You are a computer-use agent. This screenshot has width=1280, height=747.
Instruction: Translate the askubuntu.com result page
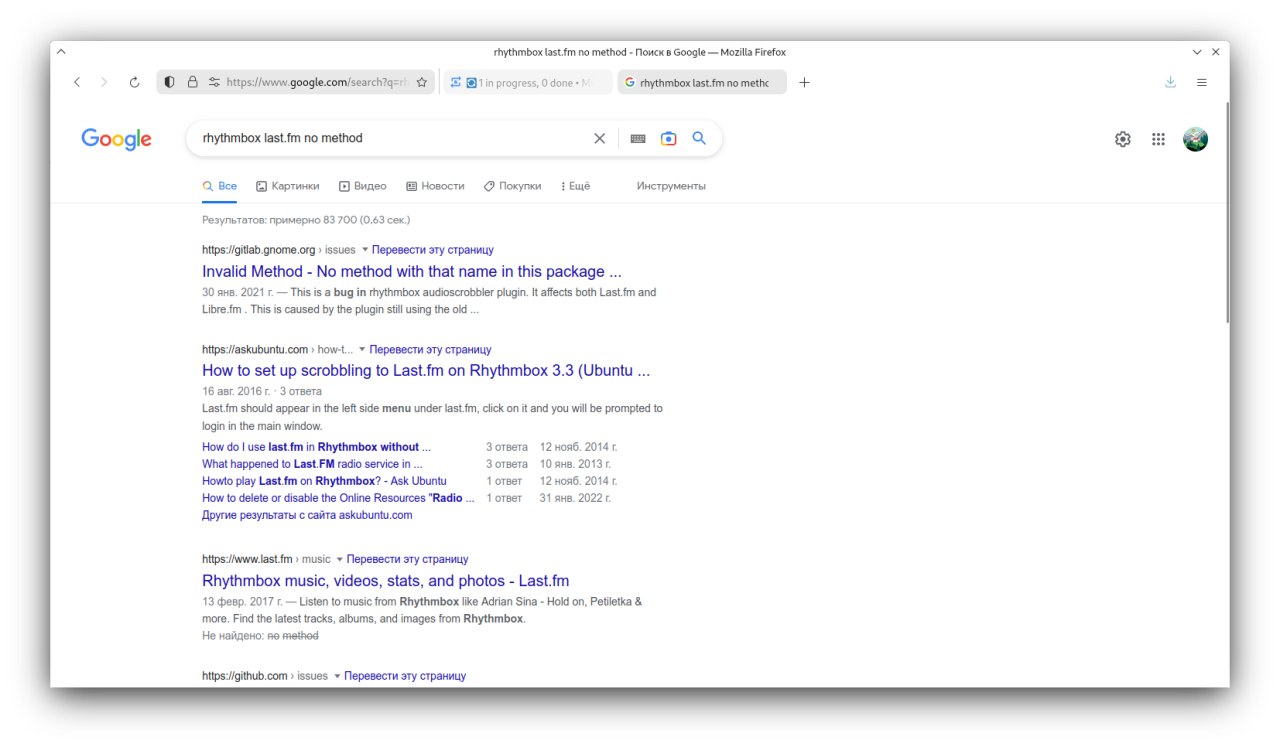click(x=430, y=350)
